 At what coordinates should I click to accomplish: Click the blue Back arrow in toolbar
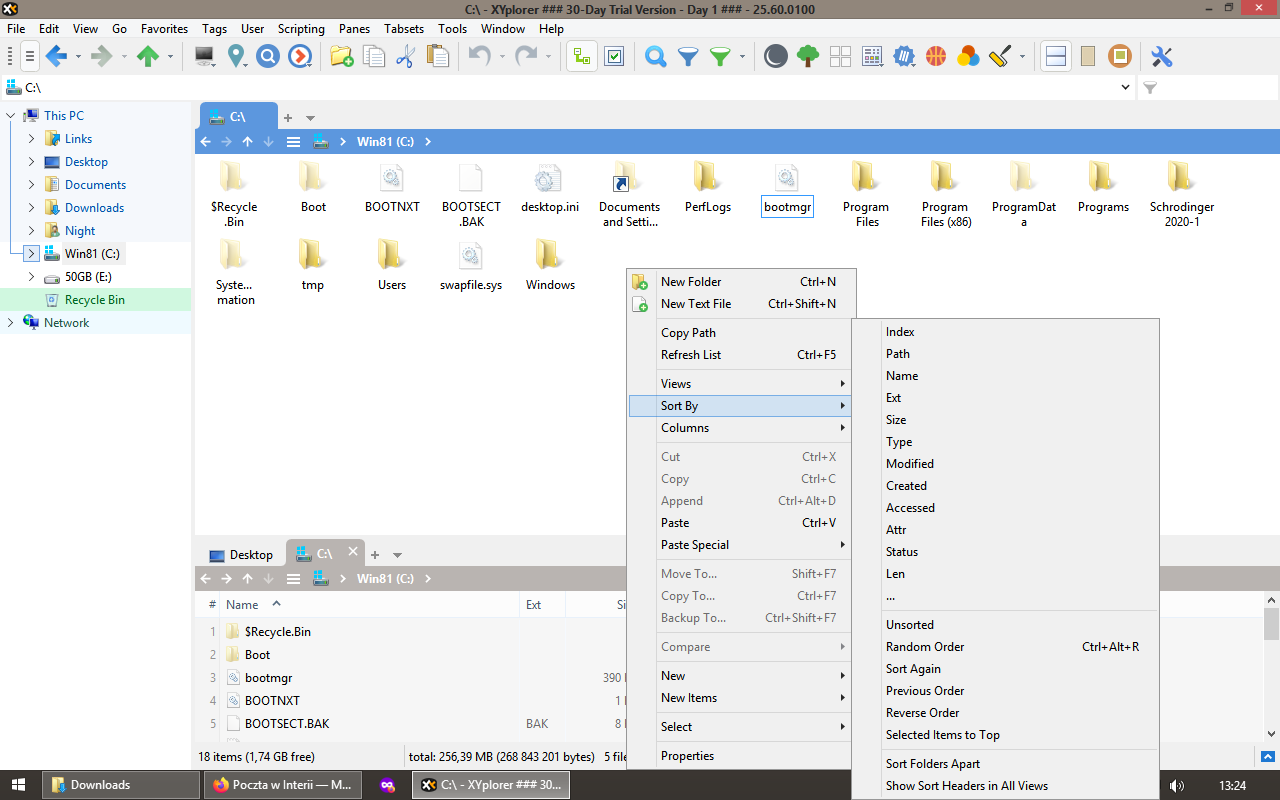click(x=56, y=57)
